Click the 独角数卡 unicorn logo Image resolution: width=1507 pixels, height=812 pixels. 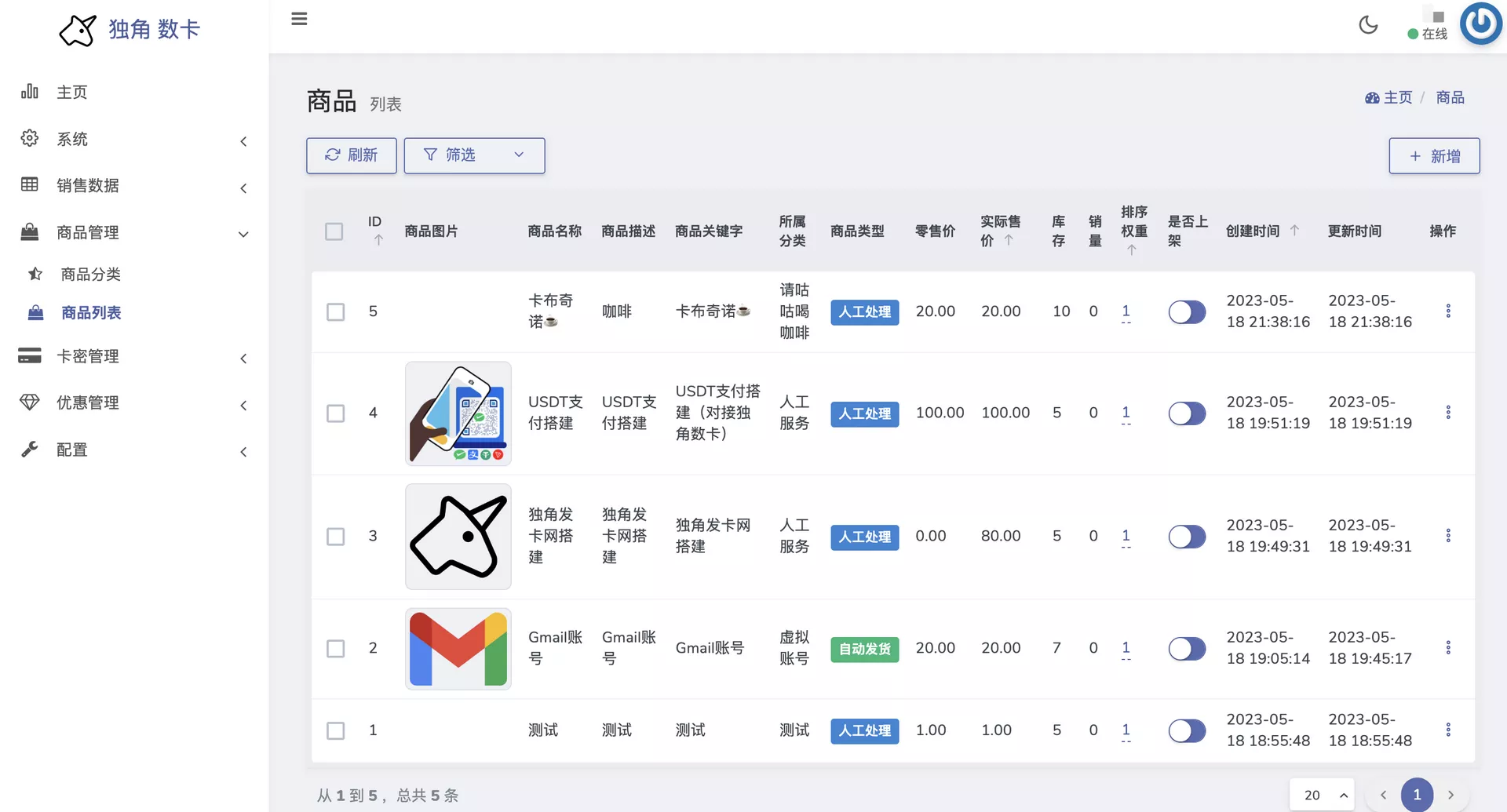point(78,31)
